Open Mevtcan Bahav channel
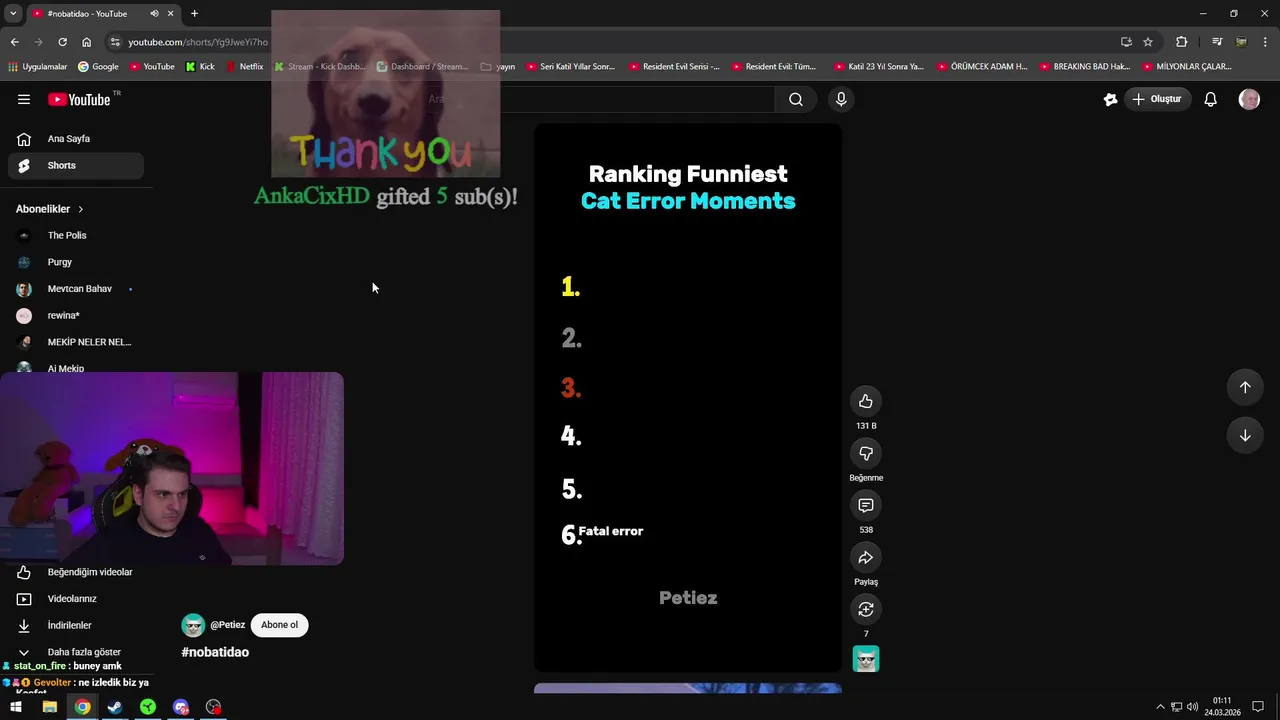 [x=76, y=289]
